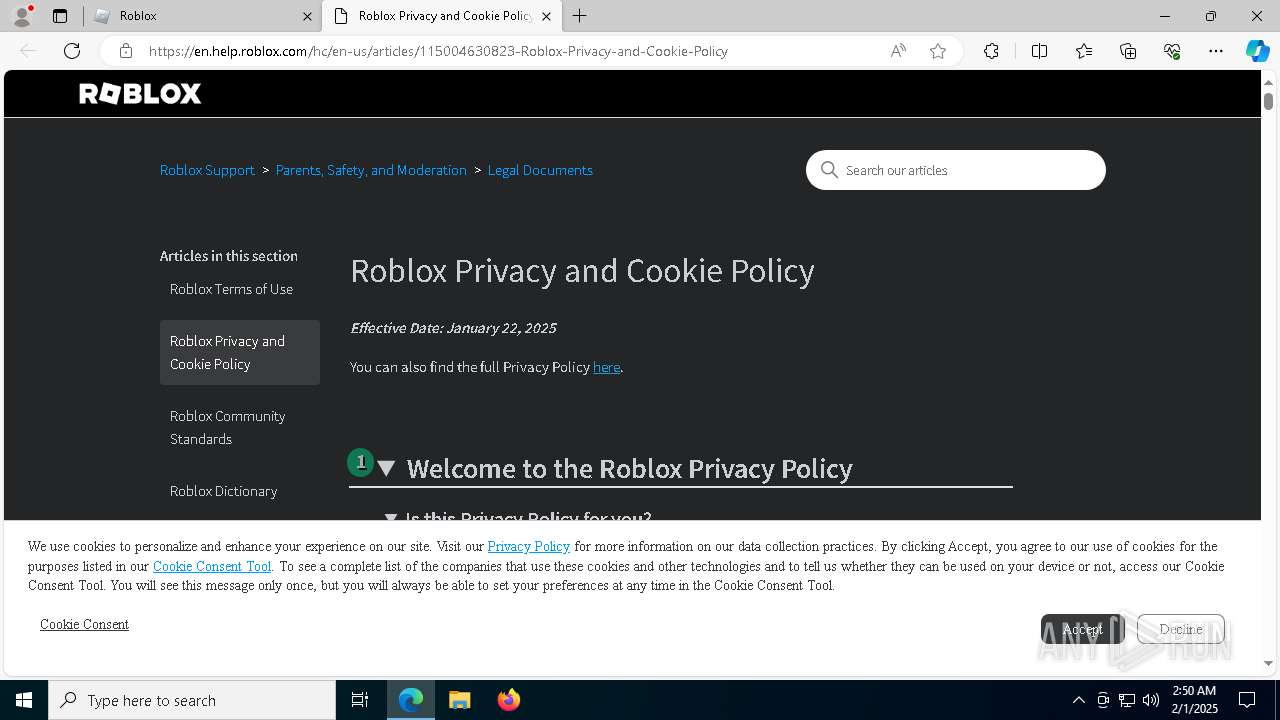Open Roblox Terms of Use article
The height and width of the screenshot is (720, 1280).
(x=231, y=289)
